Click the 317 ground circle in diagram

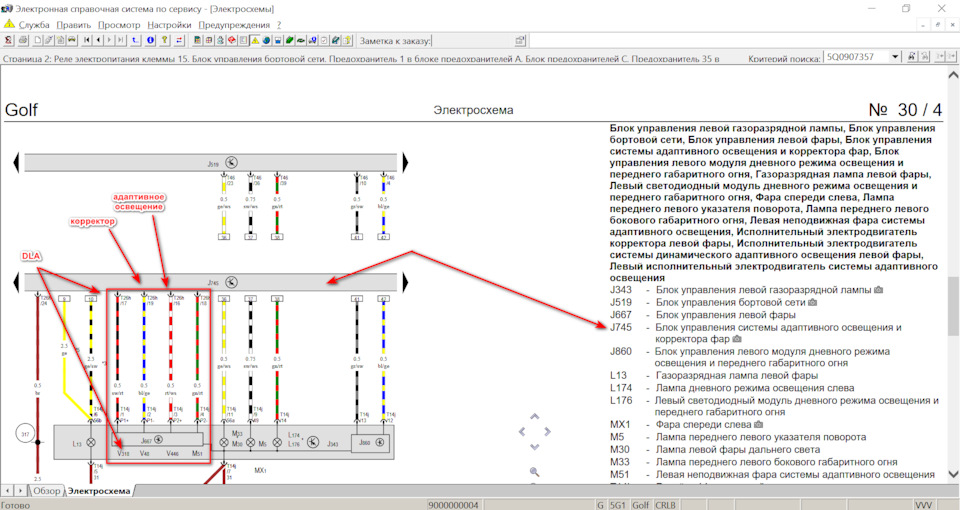tap(25, 434)
